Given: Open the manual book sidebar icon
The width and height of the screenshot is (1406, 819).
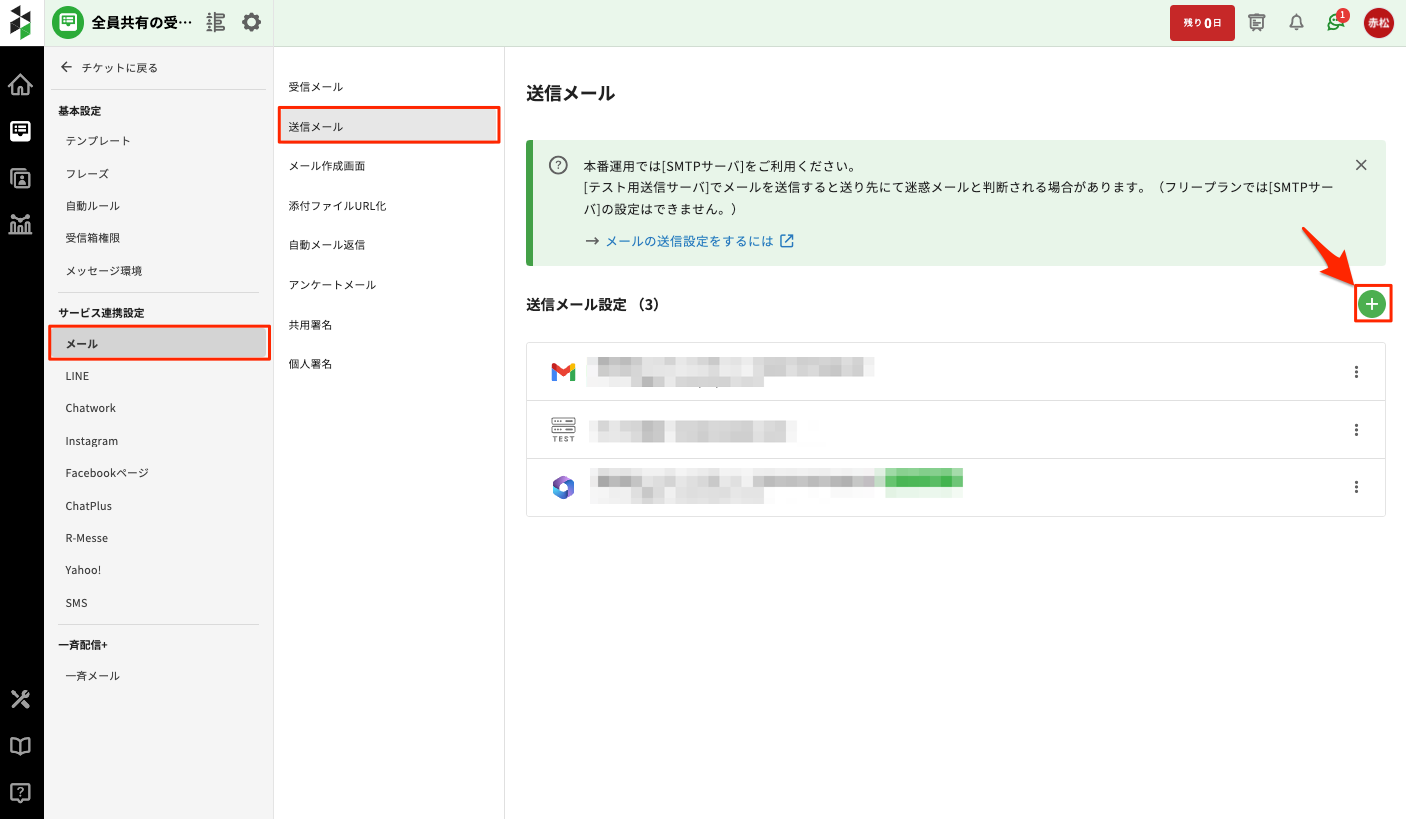Looking at the screenshot, I should [20, 746].
